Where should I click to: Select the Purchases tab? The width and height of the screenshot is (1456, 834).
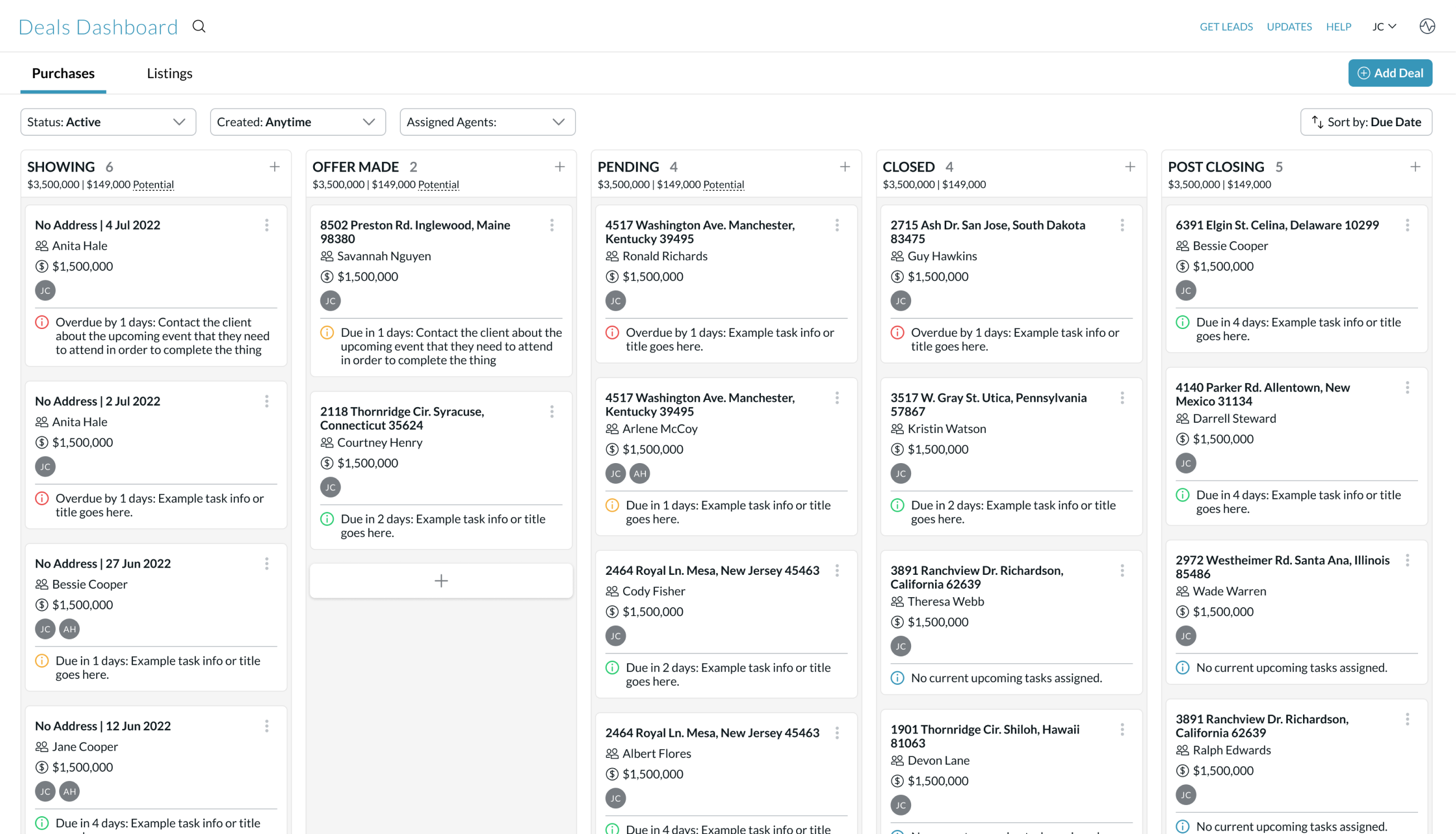[63, 73]
